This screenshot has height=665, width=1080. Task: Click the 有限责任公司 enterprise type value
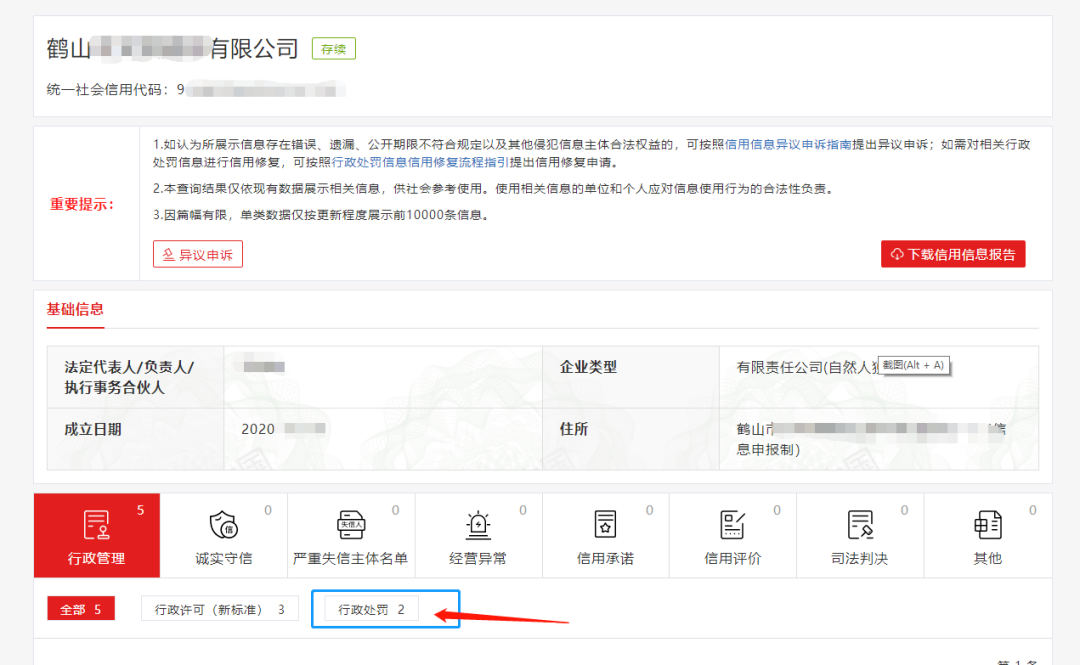tap(808, 367)
